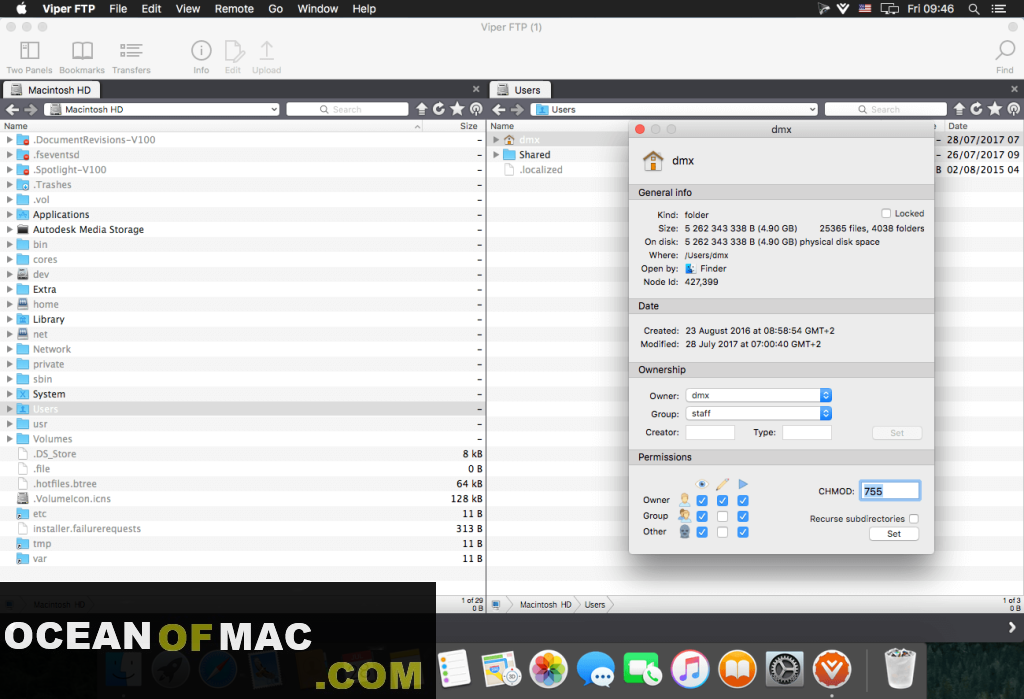The width and height of the screenshot is (1024, 699).
Task: Close the Macintosh HD panel tab
Action: point(476,89)
